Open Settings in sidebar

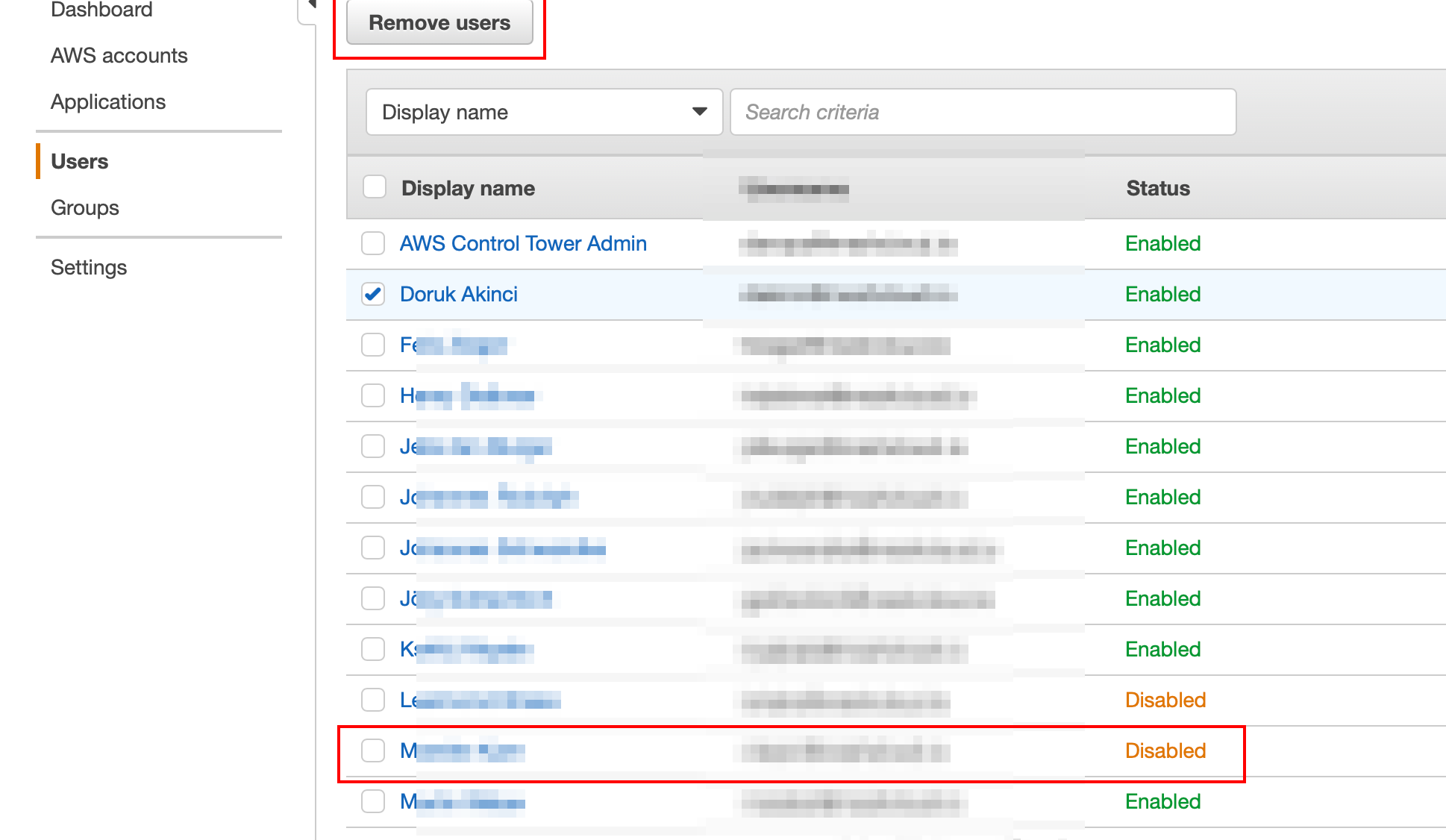point(89,267)
